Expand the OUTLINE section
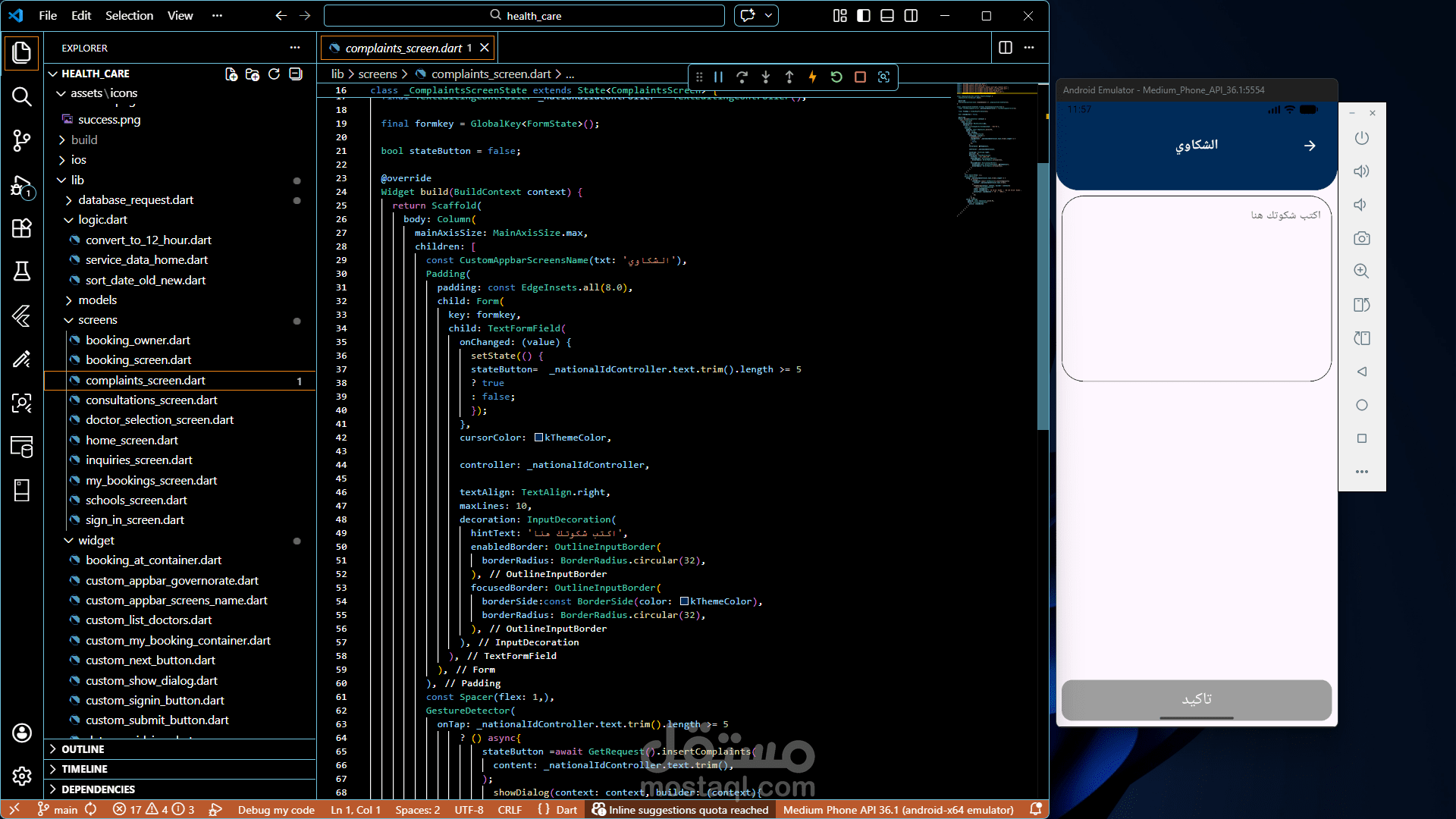This screenshot has width=1456, height=819. (x=83, y=749)
